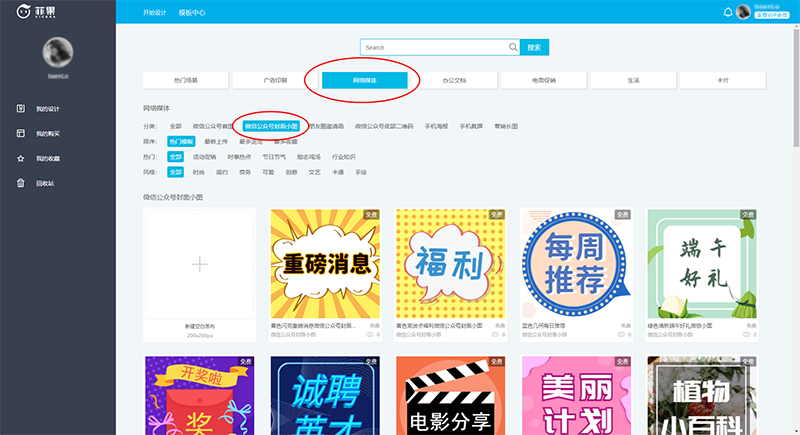Select 营销长图 classification filter

coord(506,126)
